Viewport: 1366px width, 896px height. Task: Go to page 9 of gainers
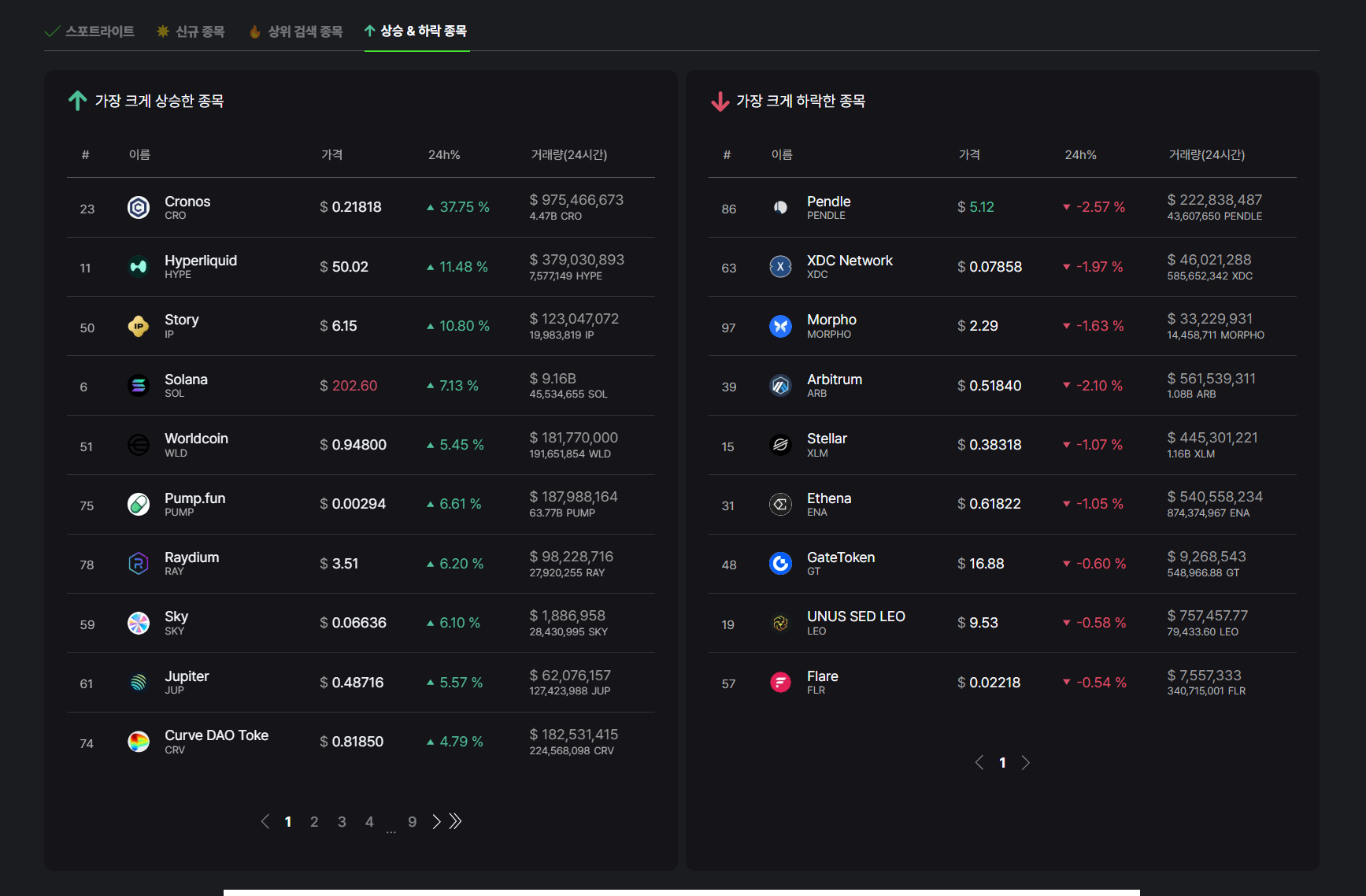coord(412,822)
